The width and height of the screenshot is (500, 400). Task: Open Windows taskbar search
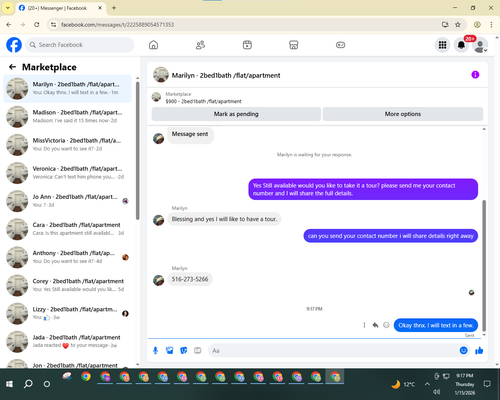pyautogui.click(x=28, y=384)
